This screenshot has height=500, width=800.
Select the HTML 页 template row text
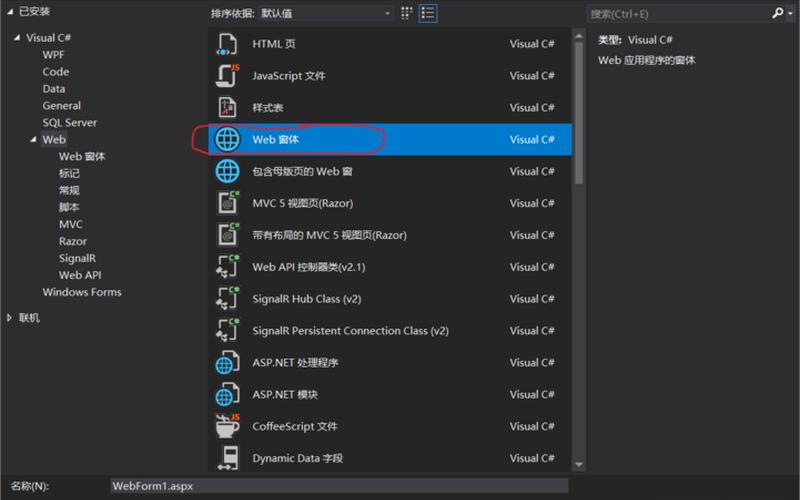click(x=274, y=44)
